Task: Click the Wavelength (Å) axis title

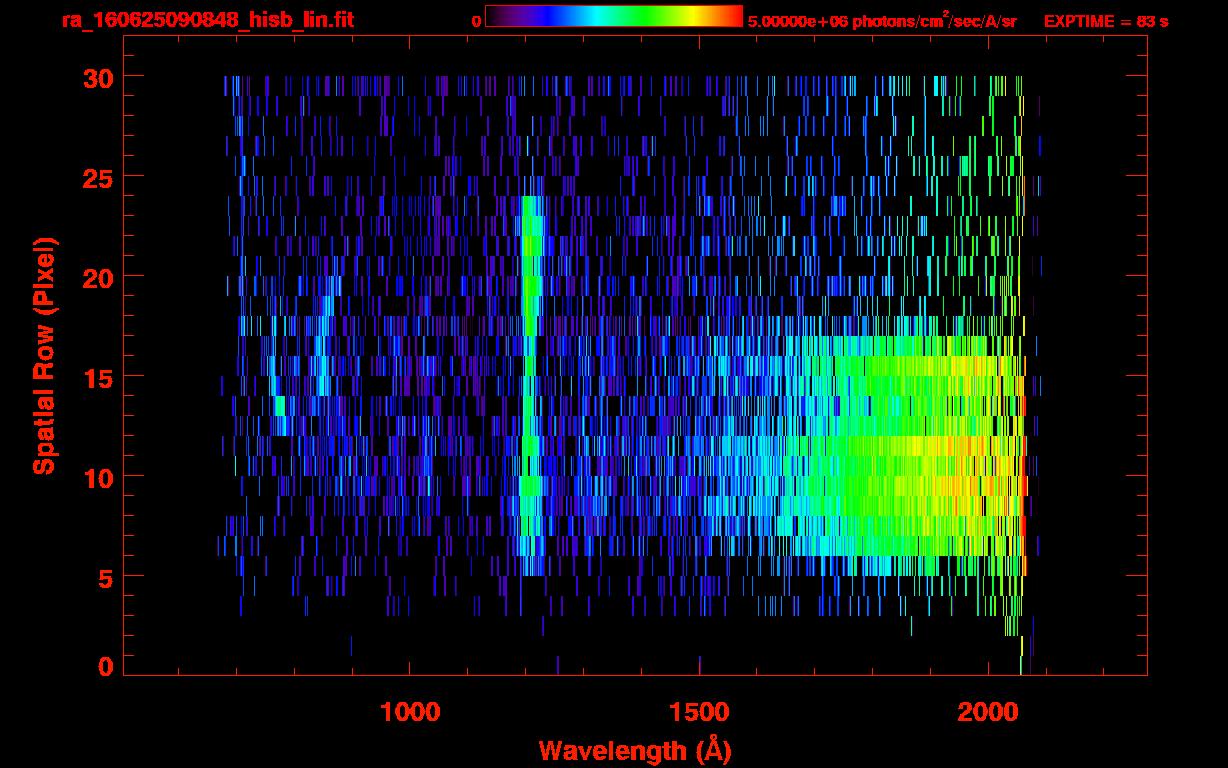Action: pyautogui.click(x=628, y=750)
